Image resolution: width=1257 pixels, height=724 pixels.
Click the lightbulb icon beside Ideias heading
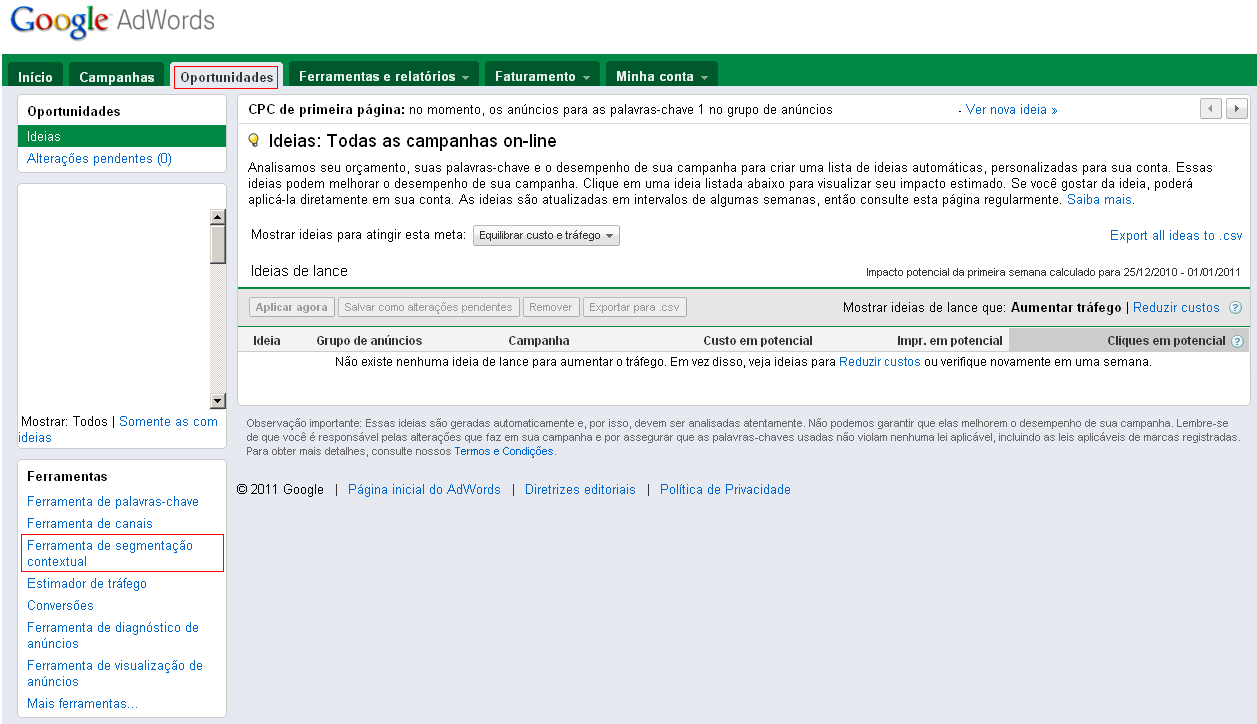click(x=254, y=141)
